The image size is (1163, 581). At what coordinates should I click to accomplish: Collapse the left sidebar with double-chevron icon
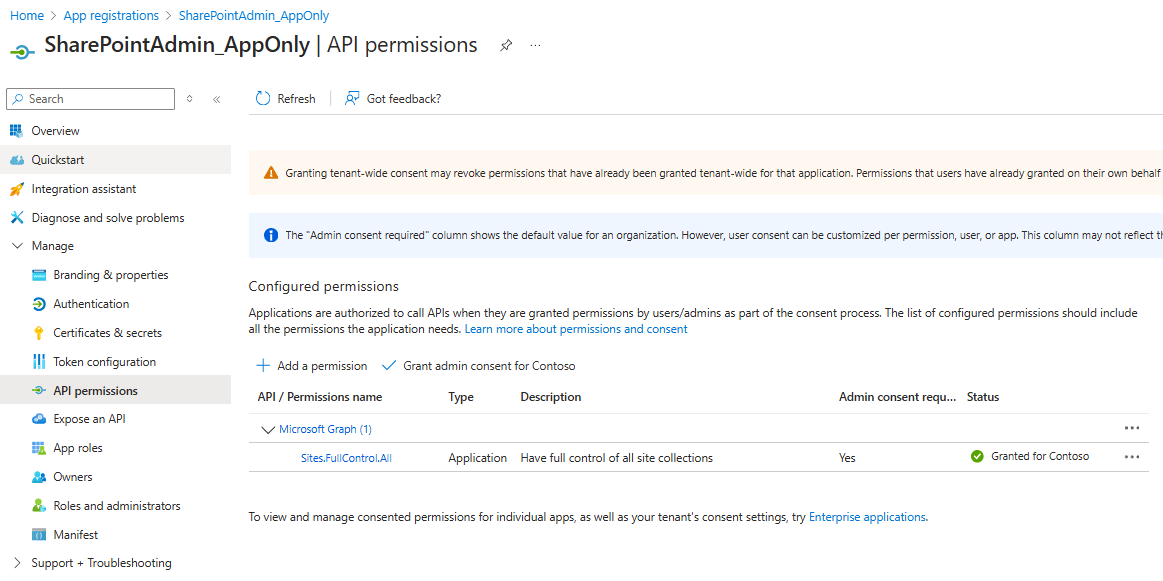216,98
